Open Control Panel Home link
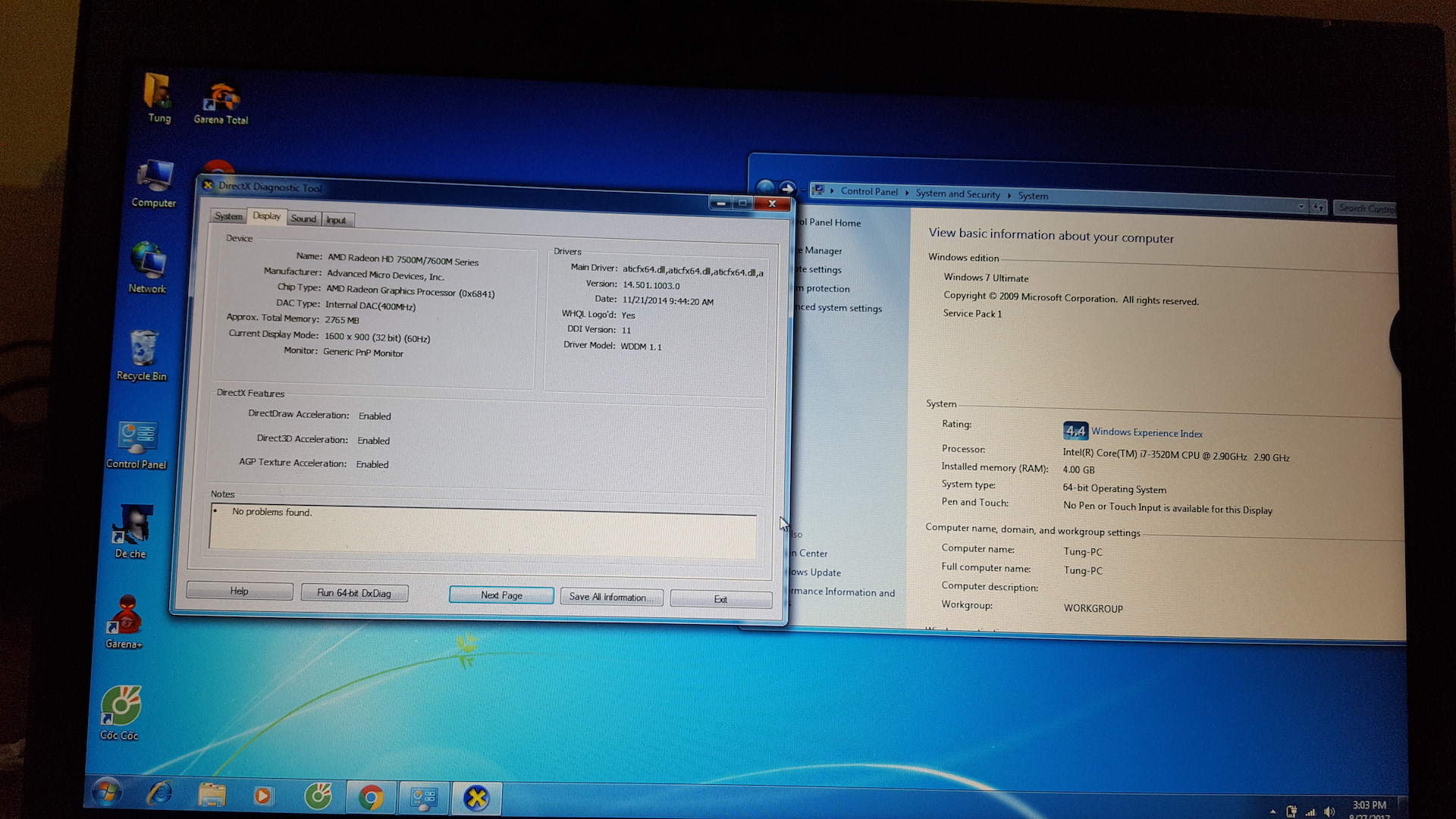The width and height of the screenshot is (1456, 819). (x=829, y=222)
